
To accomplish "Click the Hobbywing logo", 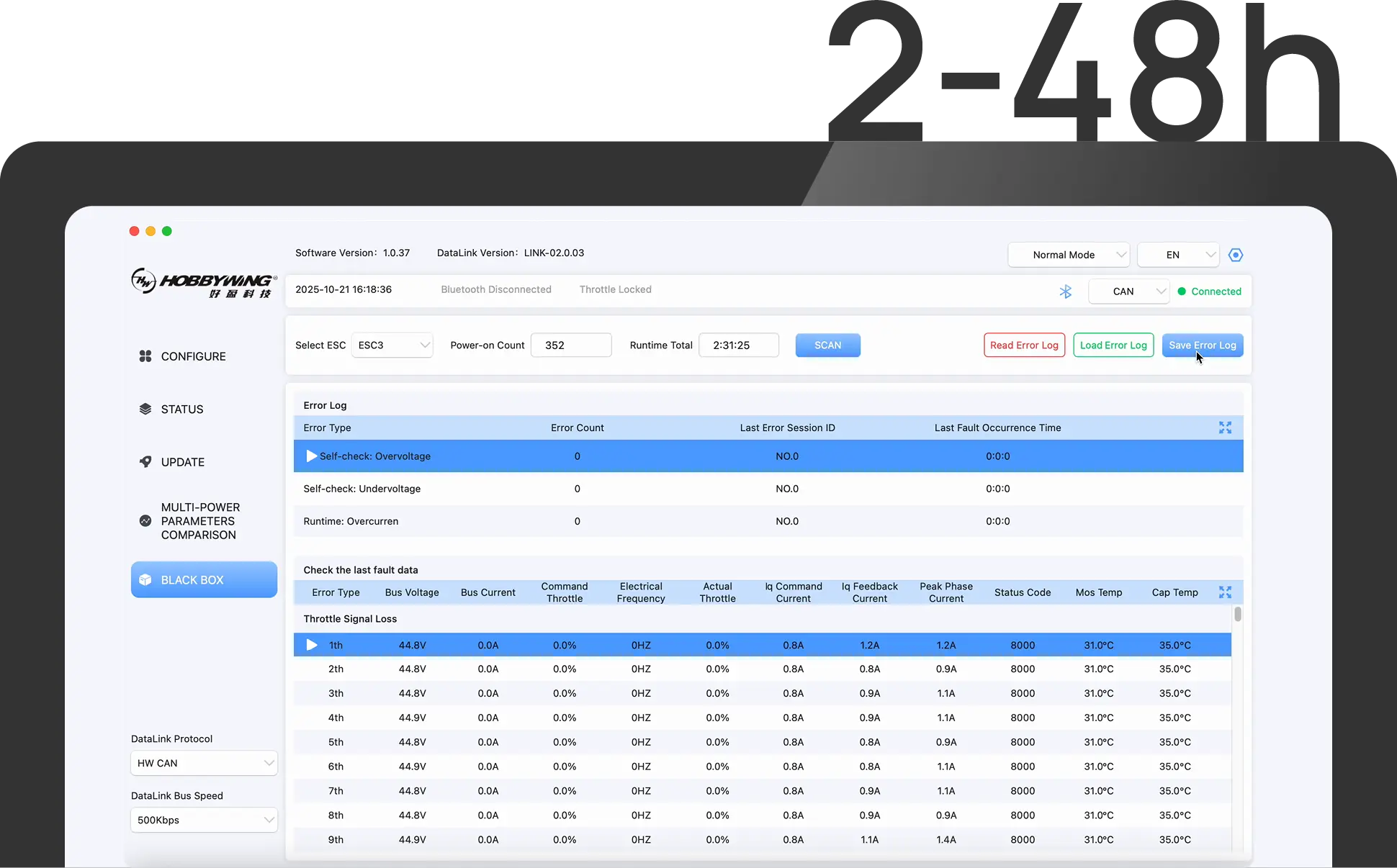I will [204, 281].
